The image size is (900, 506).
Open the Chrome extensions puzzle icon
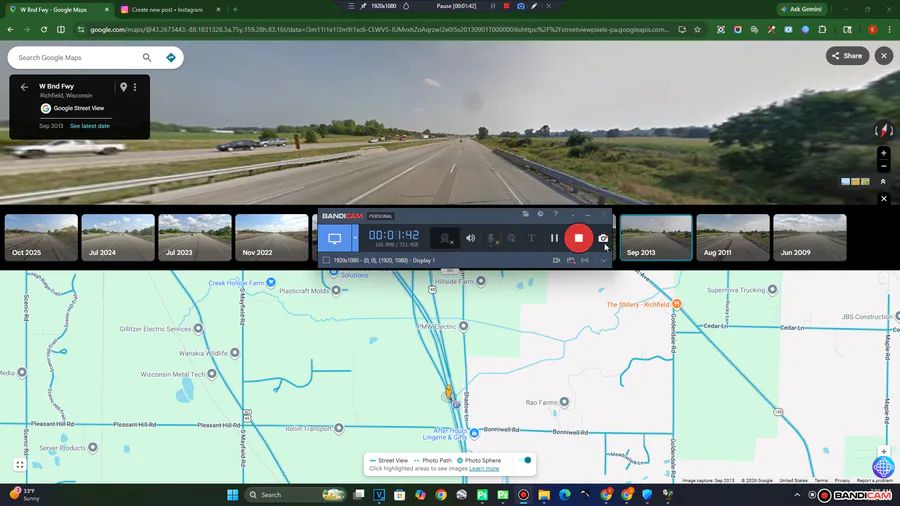pos(823,29)
